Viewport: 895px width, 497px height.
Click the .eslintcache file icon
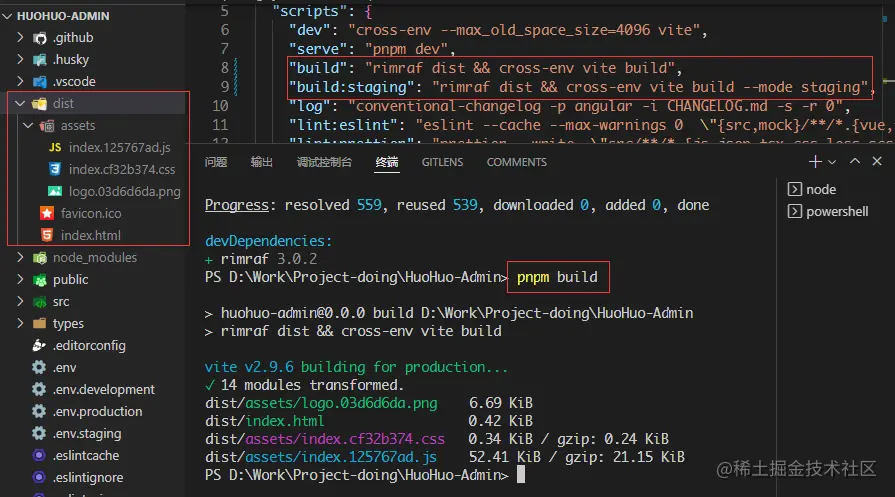click(39, 455)
